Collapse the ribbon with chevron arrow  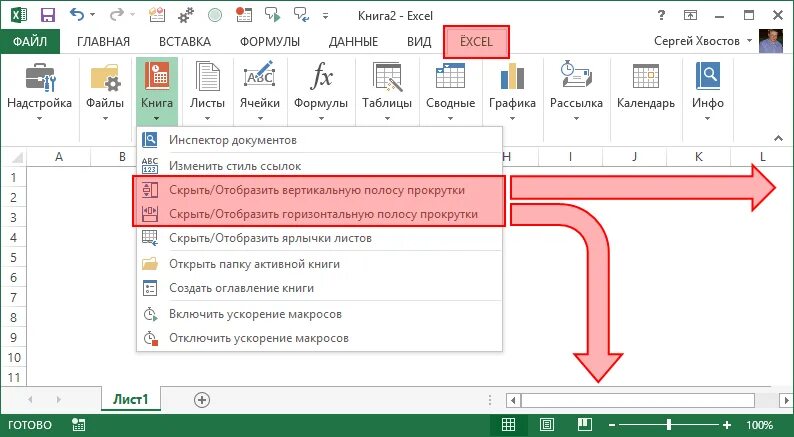pos(778,138)
